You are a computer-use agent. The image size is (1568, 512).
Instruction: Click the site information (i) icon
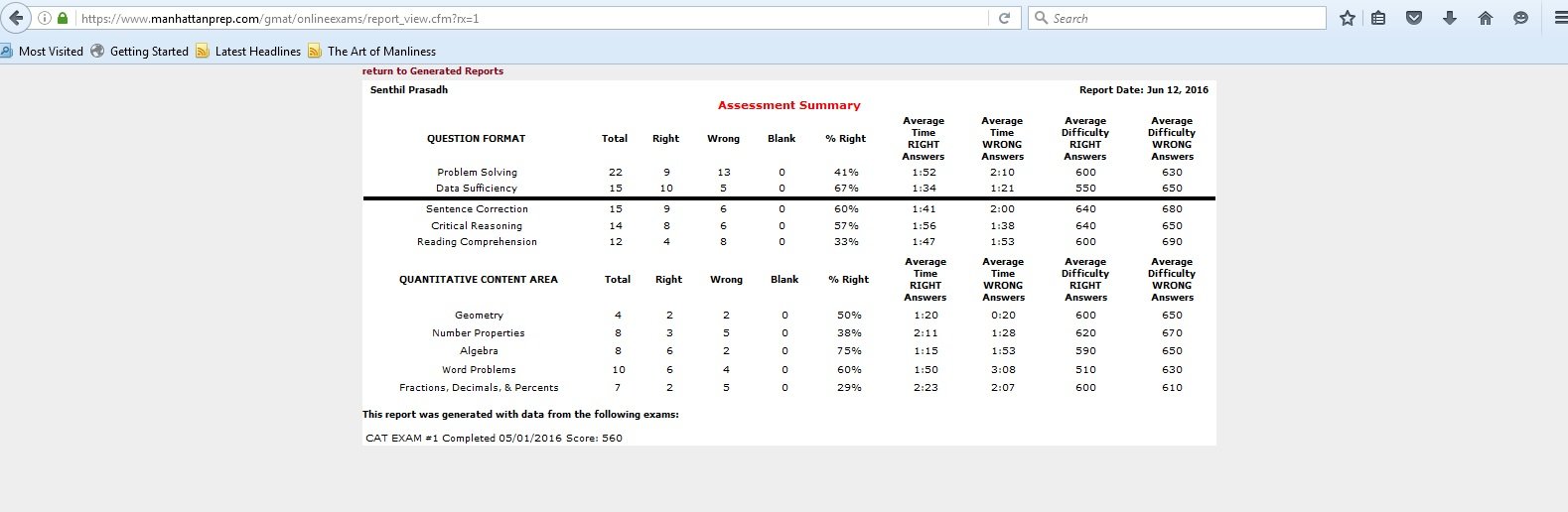[x=45, y=18]
